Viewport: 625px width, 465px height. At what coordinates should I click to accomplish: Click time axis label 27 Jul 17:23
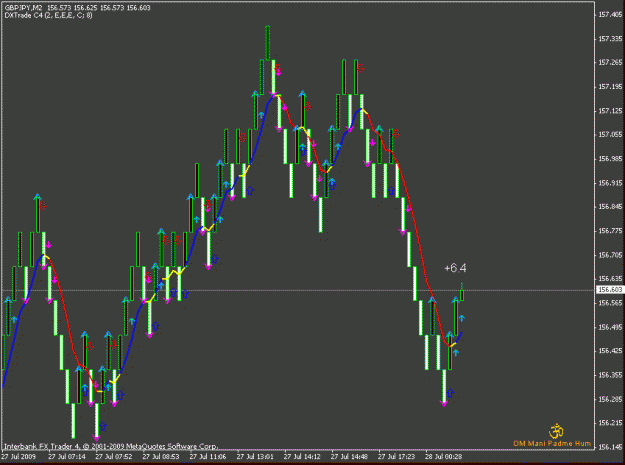(x=396, y=457)
